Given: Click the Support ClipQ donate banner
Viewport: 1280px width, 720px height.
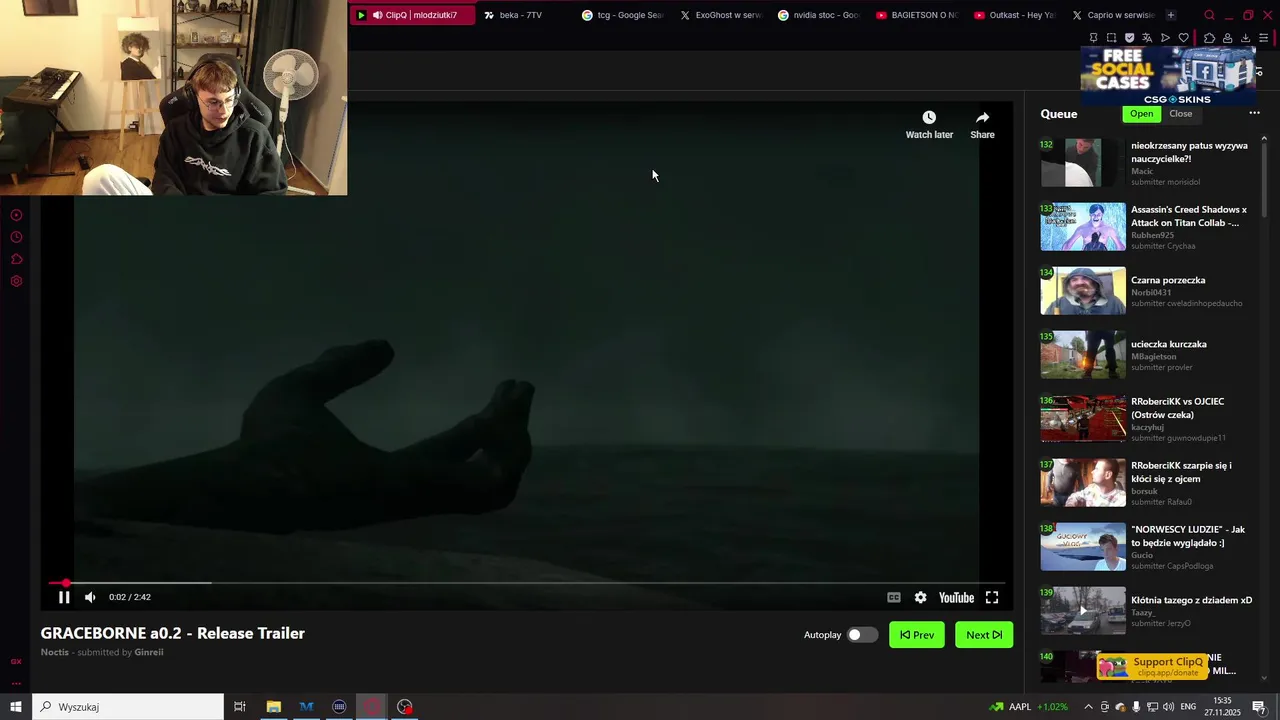Looking at the screenshot, I should (x=1153, y=666).
